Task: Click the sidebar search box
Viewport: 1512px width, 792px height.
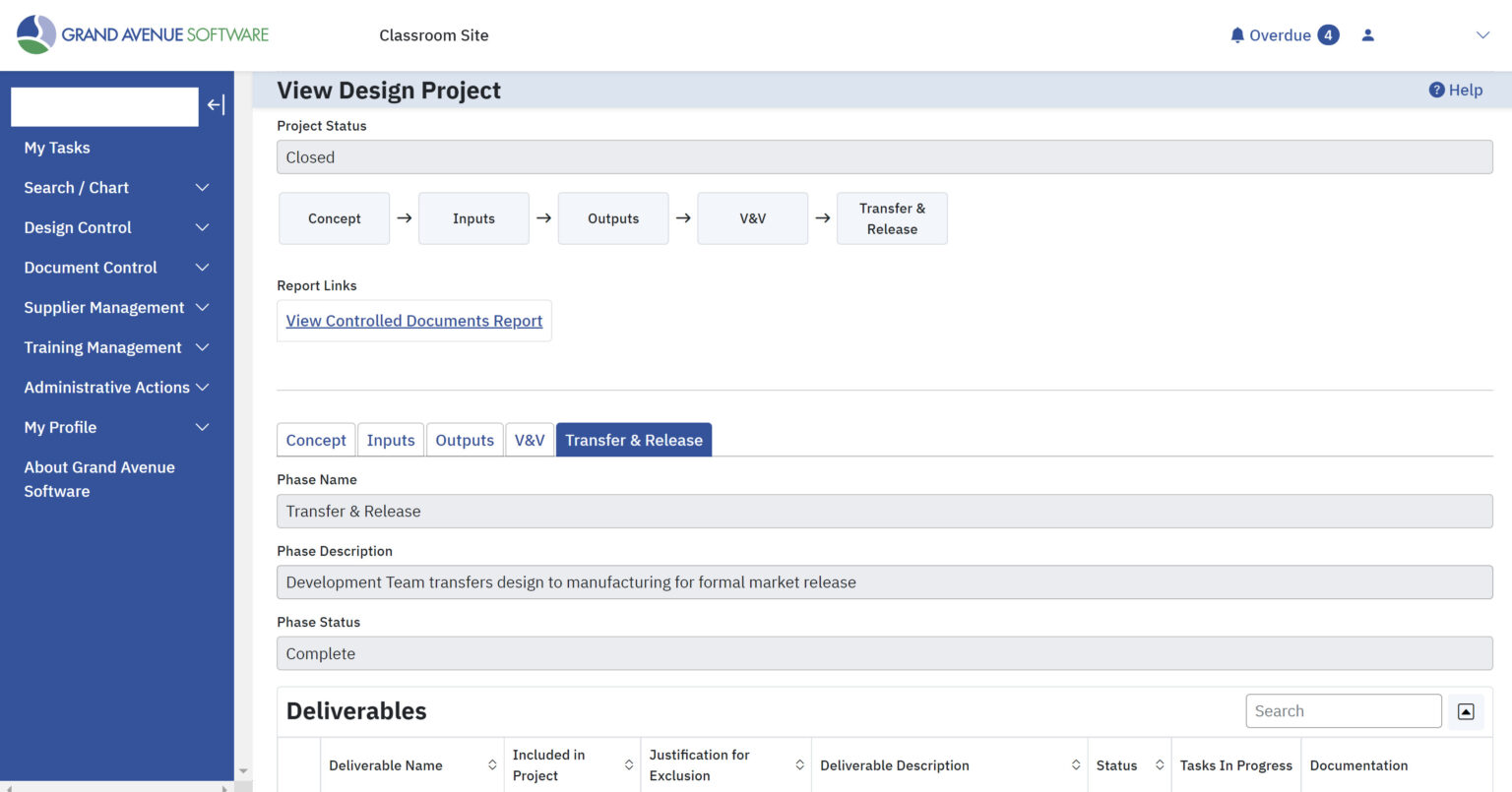Action: (103, 106)
